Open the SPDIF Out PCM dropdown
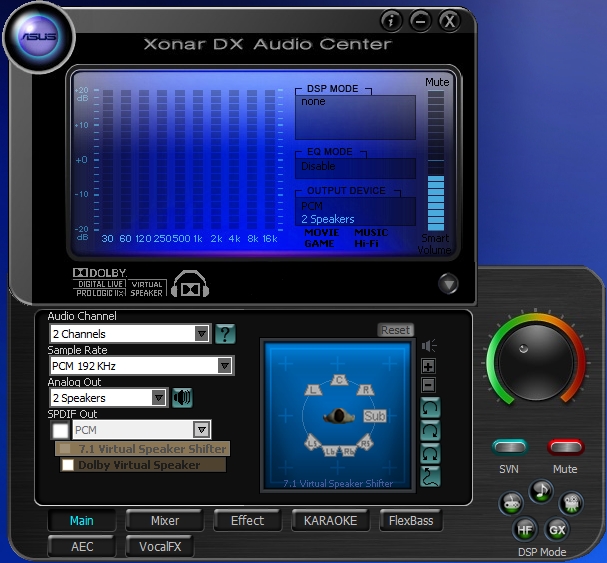 (142, 430)
